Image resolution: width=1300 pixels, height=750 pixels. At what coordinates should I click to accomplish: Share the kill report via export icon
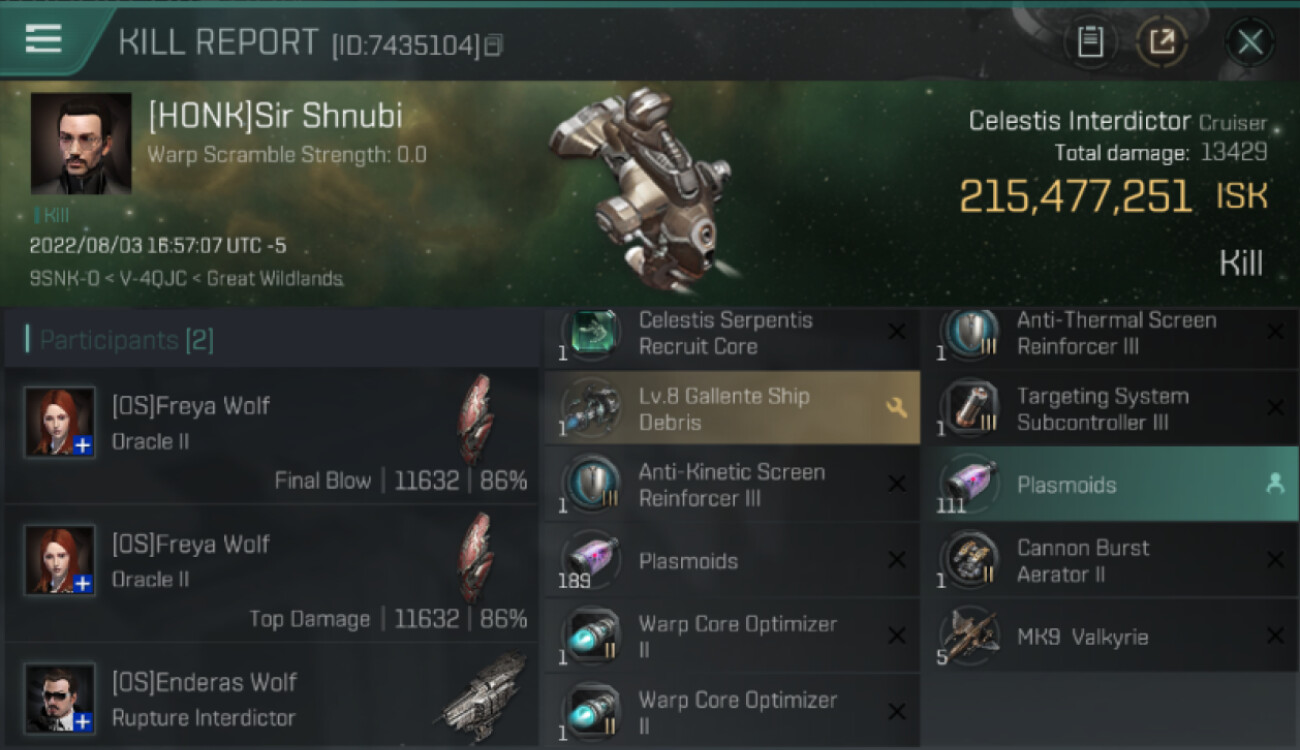[1162, 42]
